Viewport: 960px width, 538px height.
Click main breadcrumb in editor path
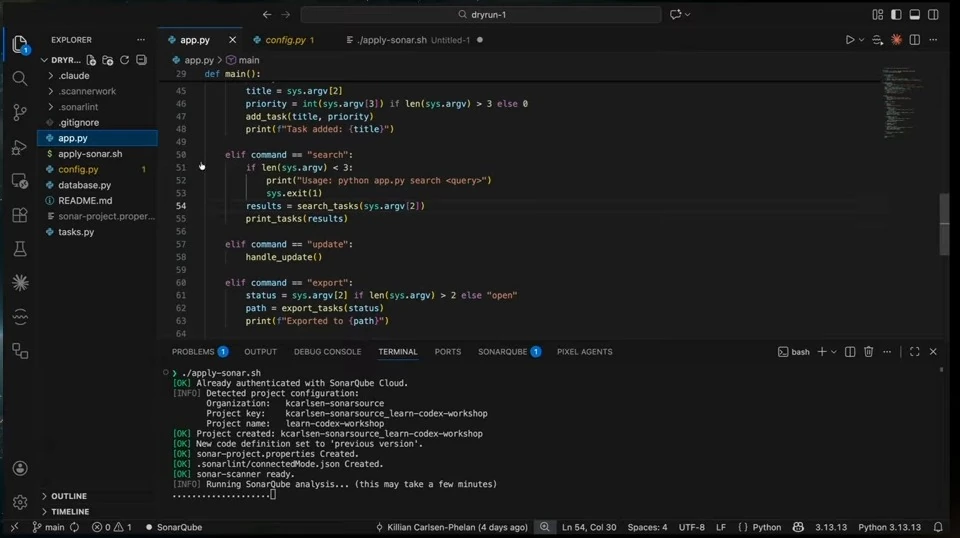242,60
